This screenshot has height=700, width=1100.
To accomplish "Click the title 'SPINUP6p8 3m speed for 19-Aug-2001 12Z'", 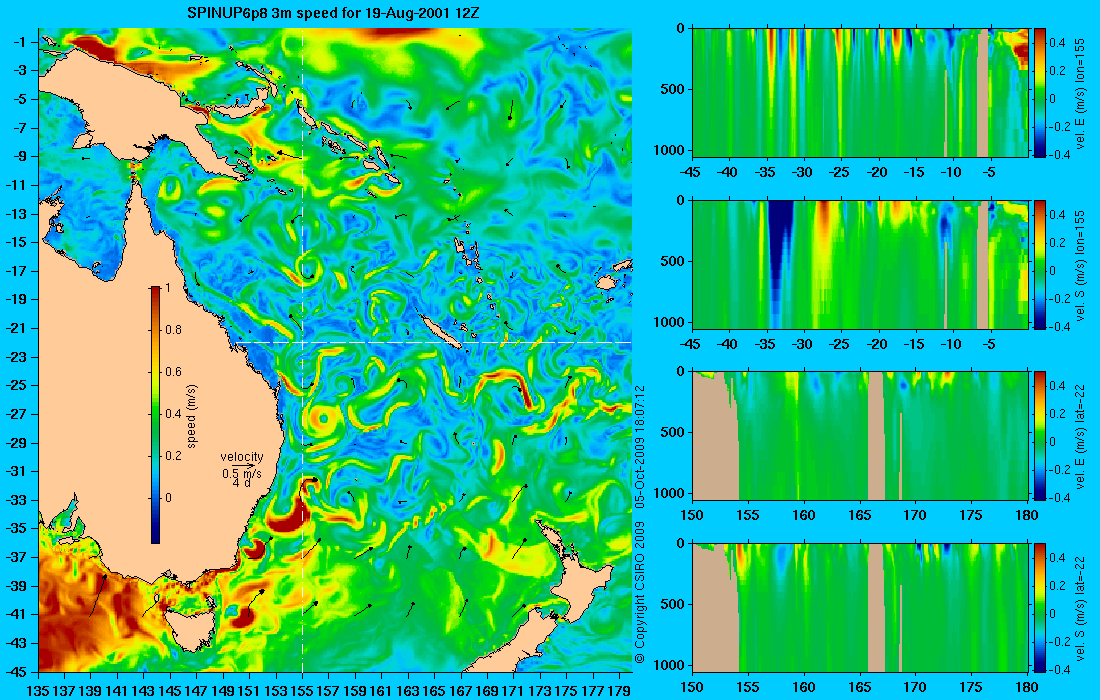I will point(334,13).
